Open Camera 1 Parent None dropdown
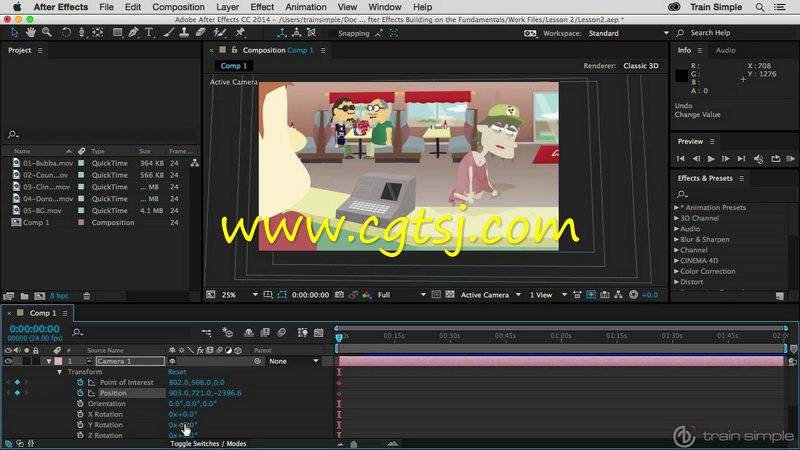Viewport: 800px width, 450px height. point(294,361)
